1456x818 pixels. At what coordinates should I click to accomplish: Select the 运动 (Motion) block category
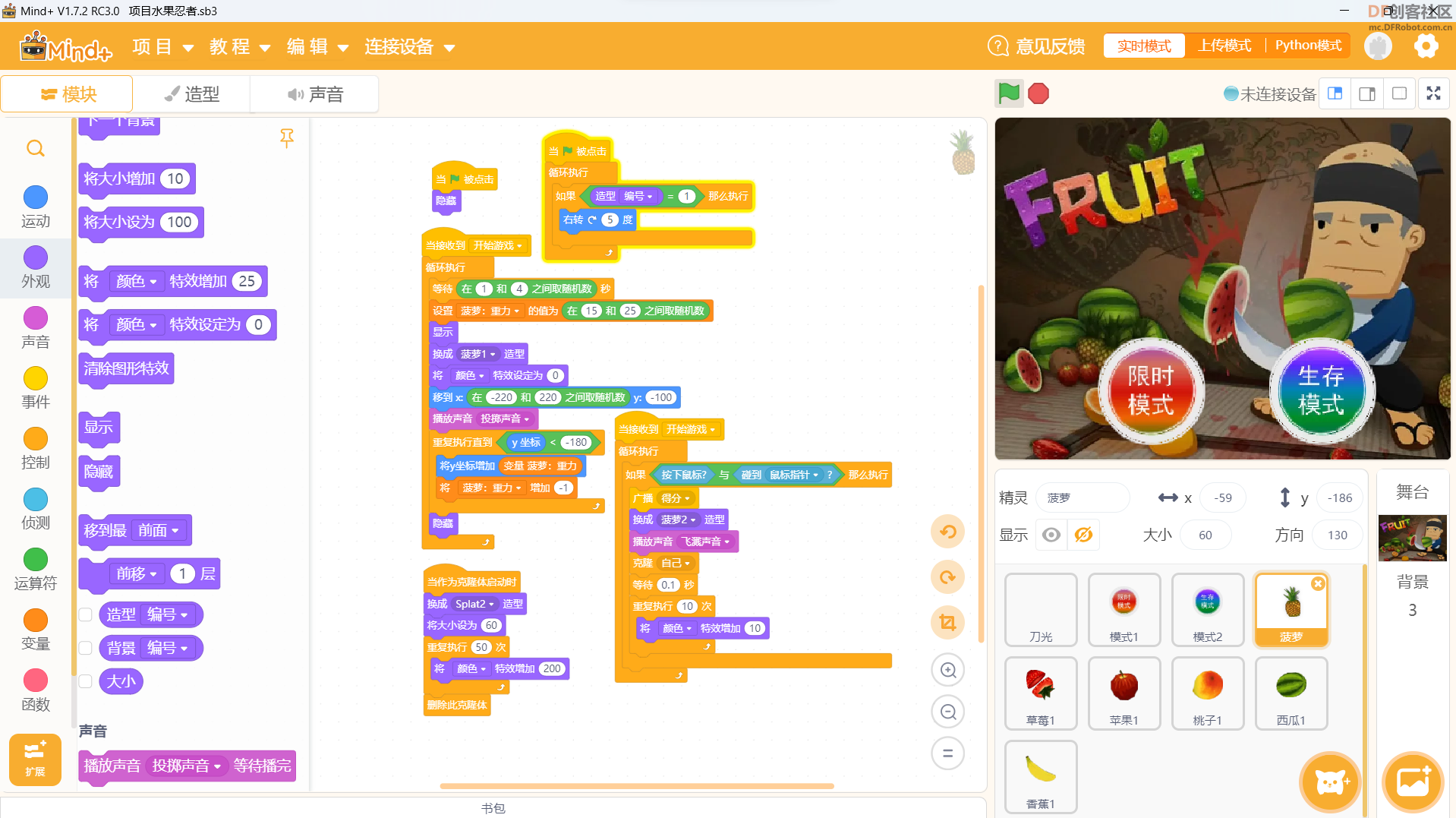pos(36,207)
